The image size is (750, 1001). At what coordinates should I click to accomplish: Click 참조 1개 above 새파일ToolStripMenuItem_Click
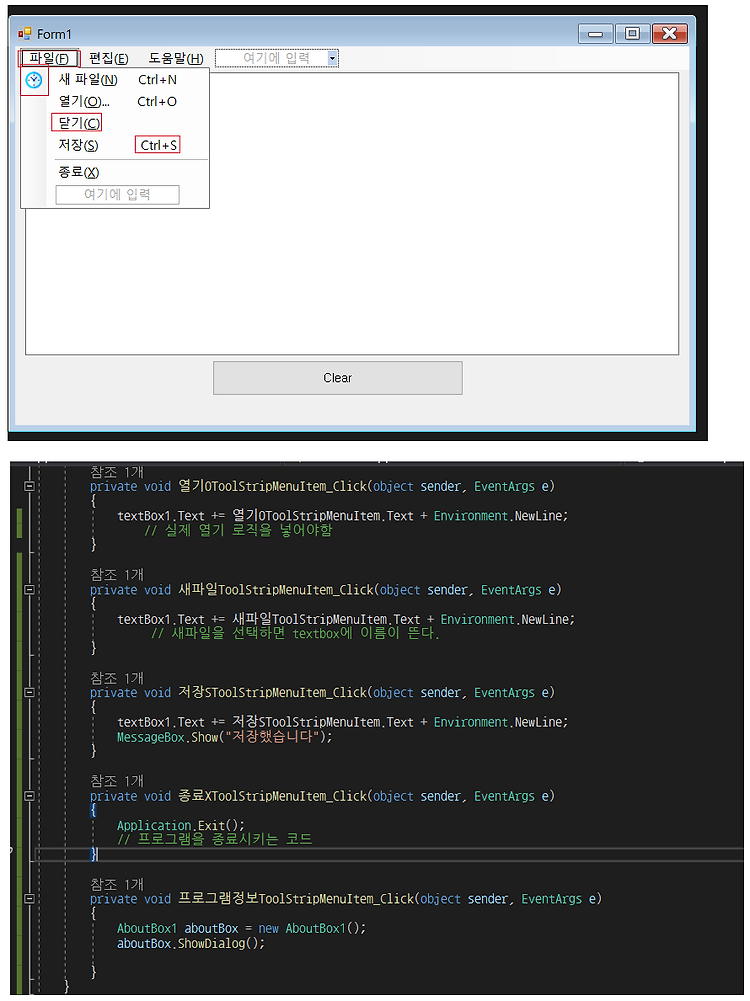coord(117,575)
